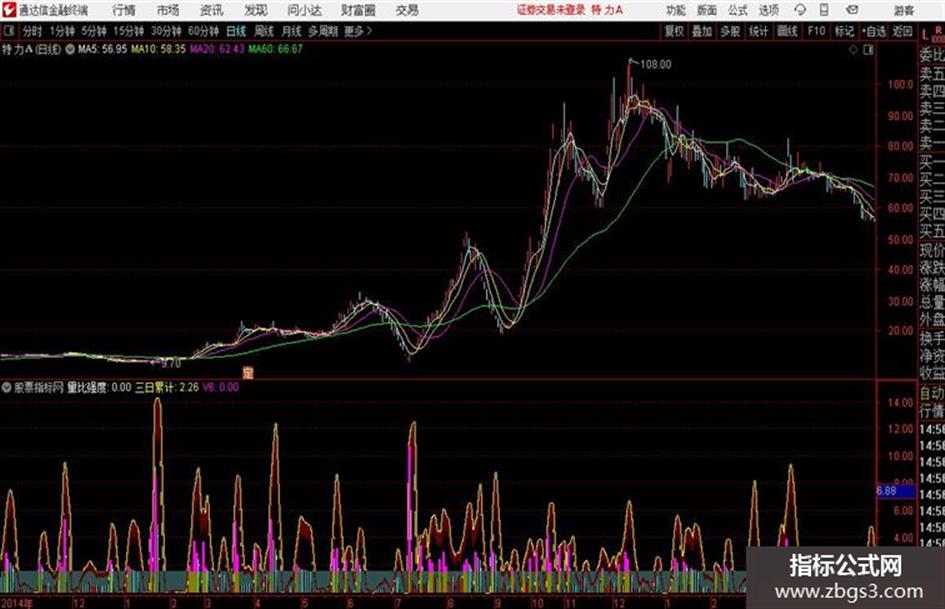The width and height of the screenshot is (945, 609).
Task: Toggle the left sidebar panel icon
Action: (x=8, y=31)
